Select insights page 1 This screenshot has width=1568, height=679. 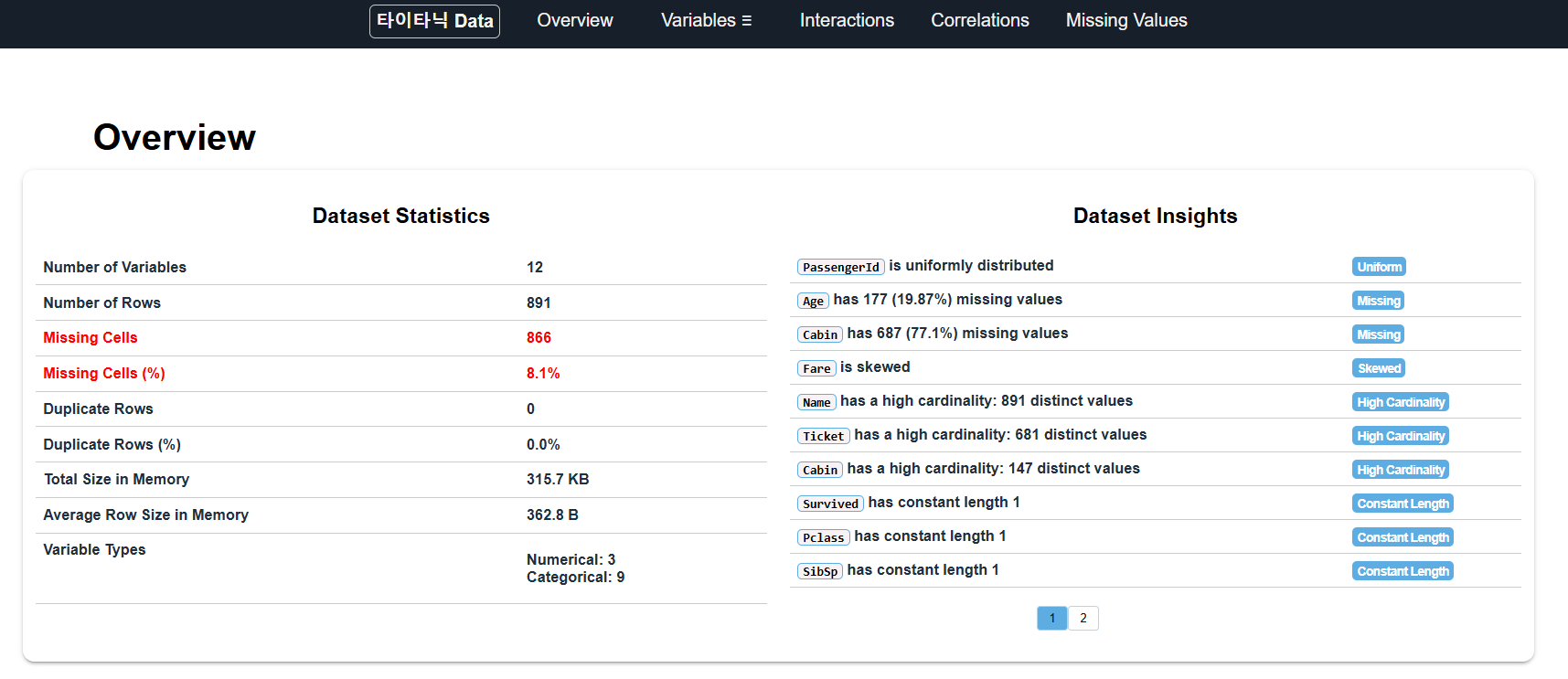1052,619
